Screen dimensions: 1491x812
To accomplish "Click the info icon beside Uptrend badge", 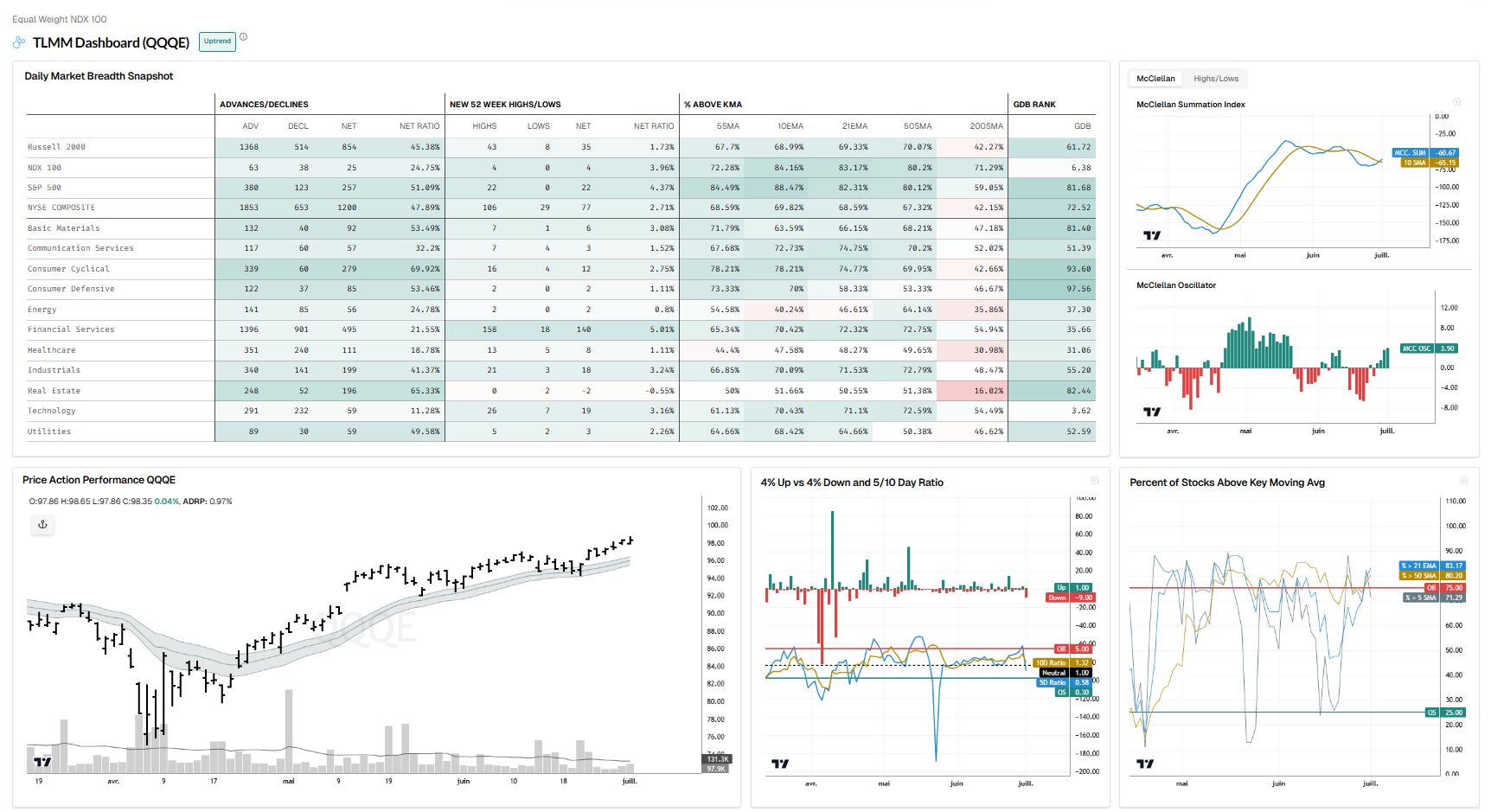I will (x=243, y=37).
